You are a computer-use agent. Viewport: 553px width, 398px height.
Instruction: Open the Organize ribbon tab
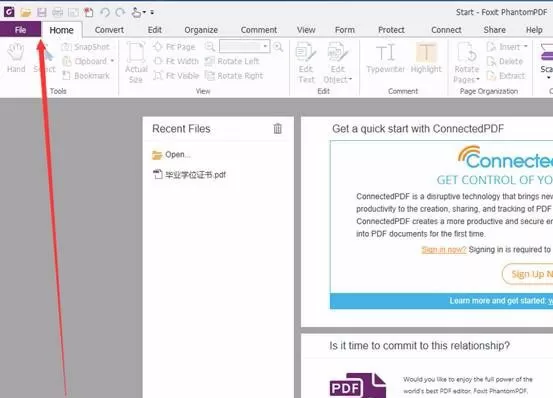[x=201, y=30]
